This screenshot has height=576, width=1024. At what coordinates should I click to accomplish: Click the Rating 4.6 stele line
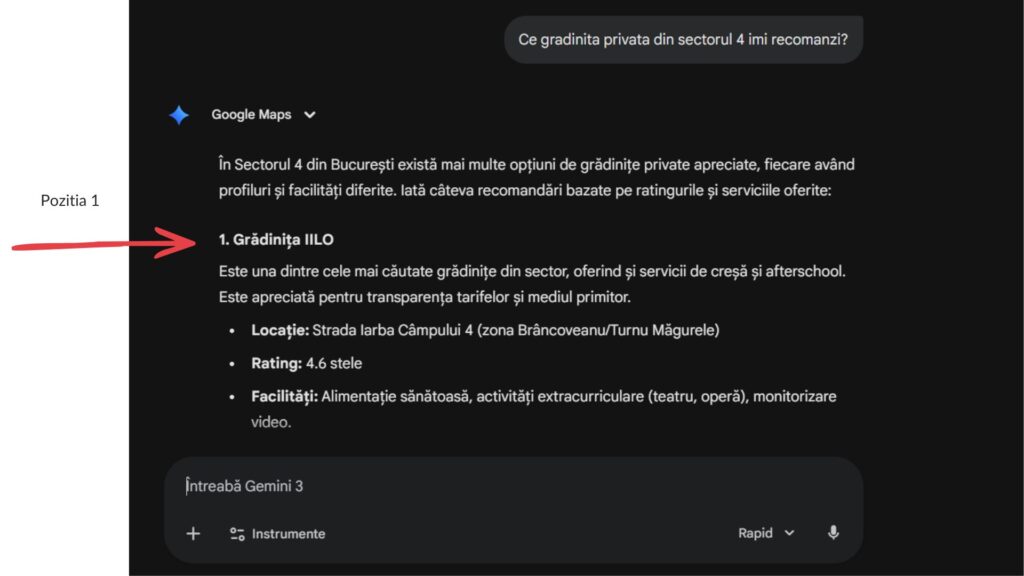[x=307, y=363]
